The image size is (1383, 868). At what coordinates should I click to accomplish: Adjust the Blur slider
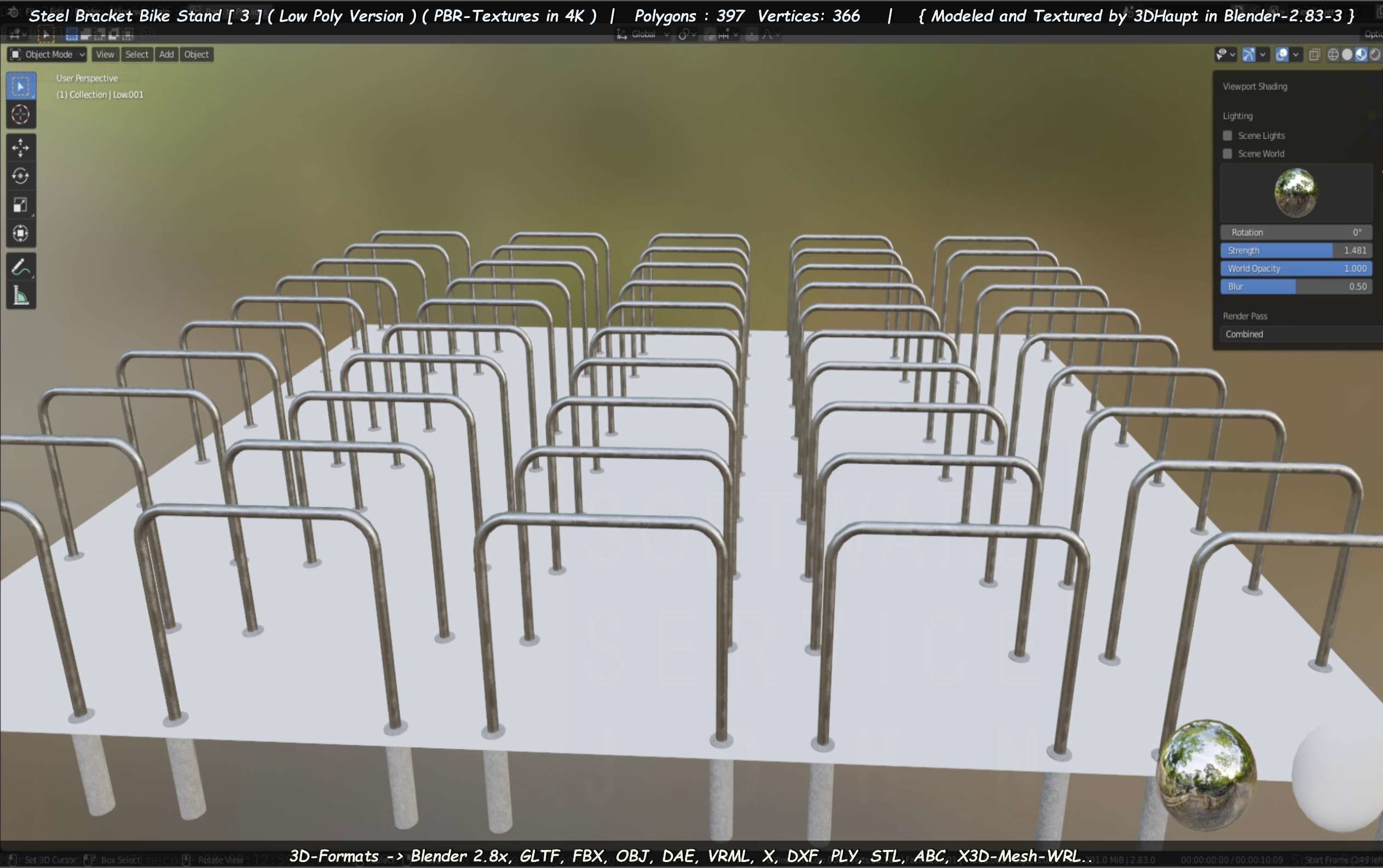[1296, 286]
